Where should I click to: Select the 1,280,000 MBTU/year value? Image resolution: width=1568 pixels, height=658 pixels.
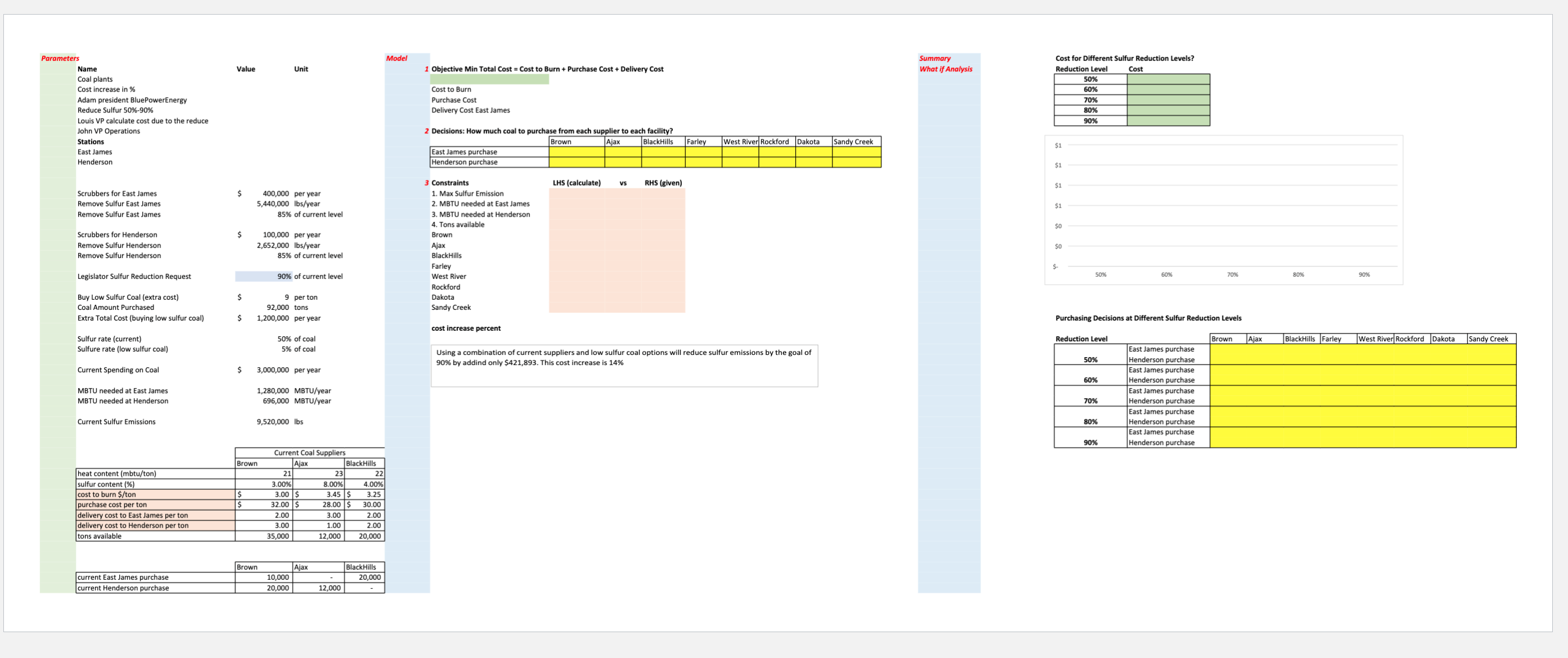(273, 391)
